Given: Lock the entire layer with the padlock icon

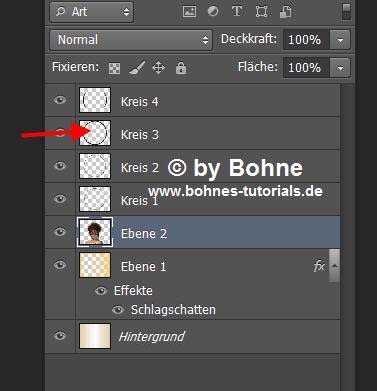Looking at the screenshot, I should 181,68.
